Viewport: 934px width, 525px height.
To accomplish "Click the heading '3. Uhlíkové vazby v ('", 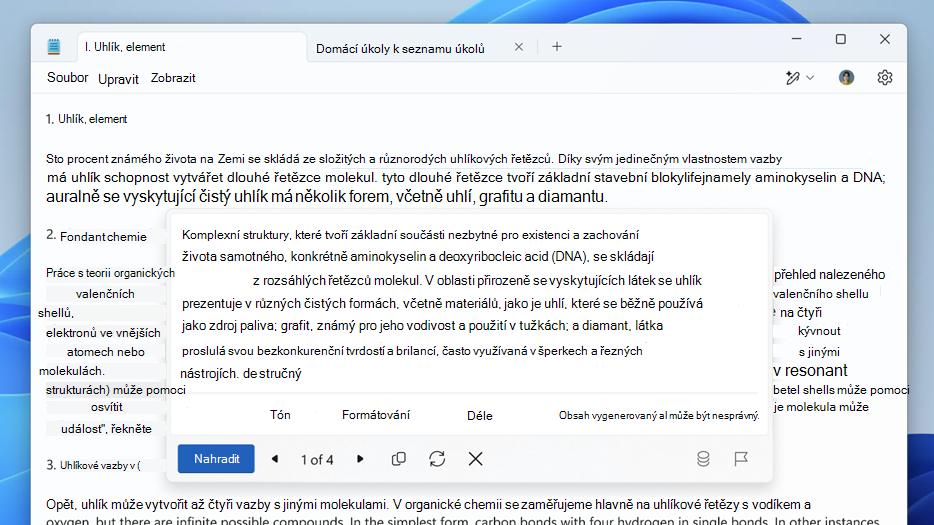I will tap(94, 465).
